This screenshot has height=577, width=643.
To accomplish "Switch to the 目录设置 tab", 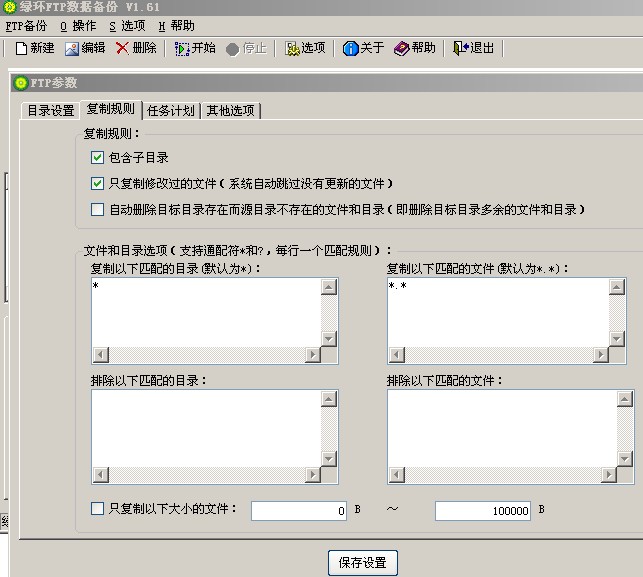I will coord(50,111).
